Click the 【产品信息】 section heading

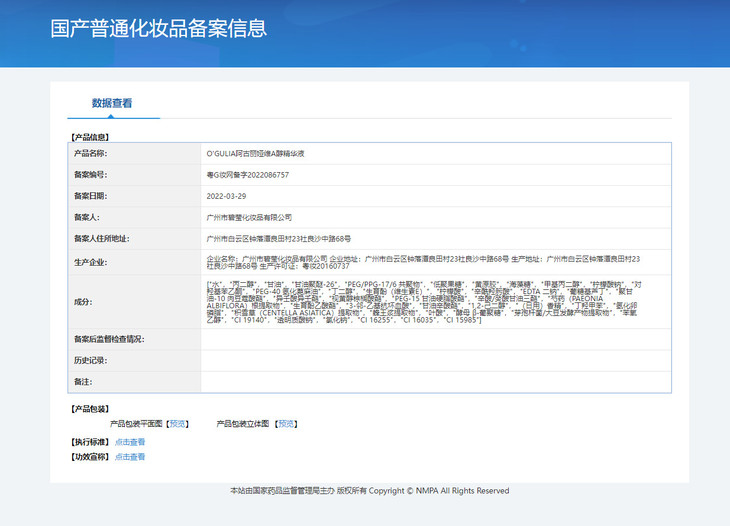[x=90, y=136]
